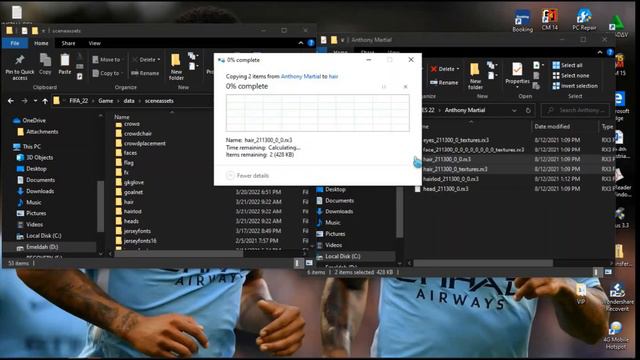Open Help in sceneassets window
This screenshot has width=640, height=360.
311,43
